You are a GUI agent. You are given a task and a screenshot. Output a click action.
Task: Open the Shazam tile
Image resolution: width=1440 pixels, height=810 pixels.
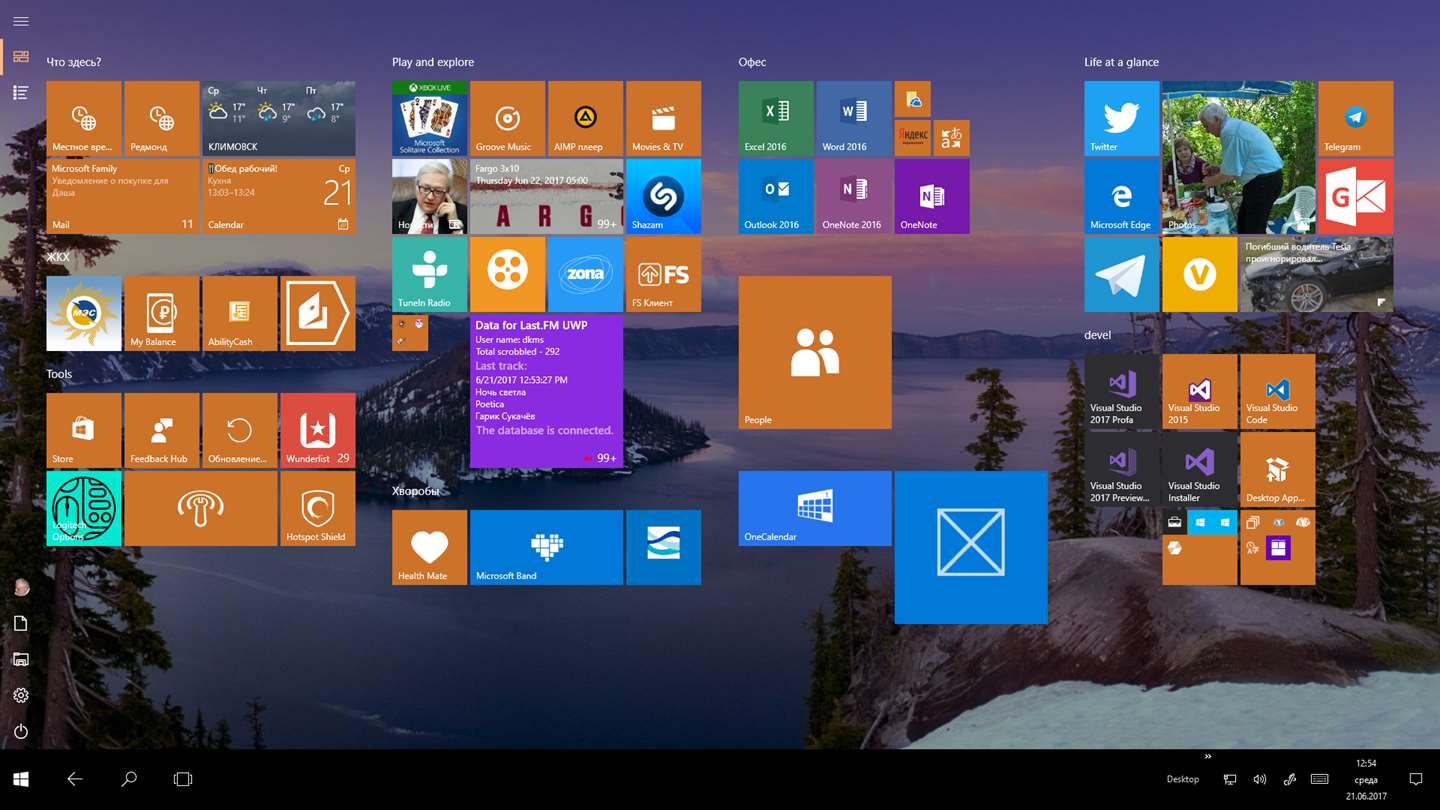pyautogui.click(x=663, y=196)
